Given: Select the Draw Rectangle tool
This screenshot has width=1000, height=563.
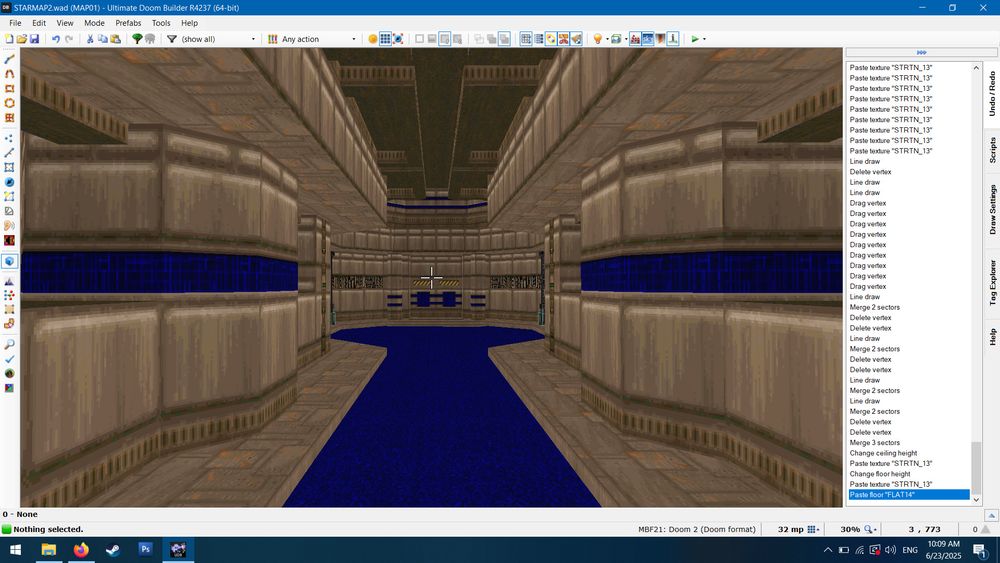Looking at the screenshot, I should (9, 89).
